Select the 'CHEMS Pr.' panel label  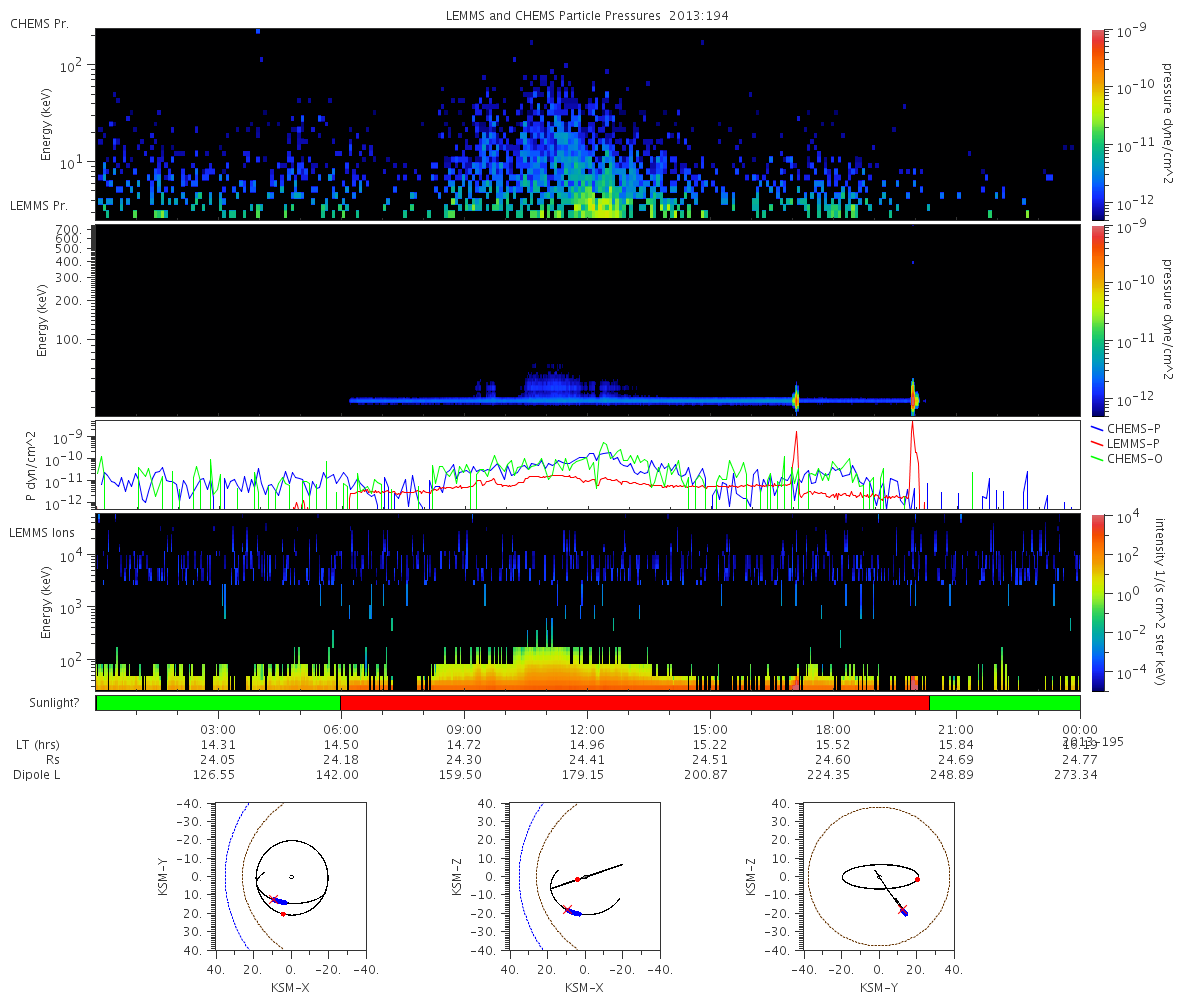[39, 23]
